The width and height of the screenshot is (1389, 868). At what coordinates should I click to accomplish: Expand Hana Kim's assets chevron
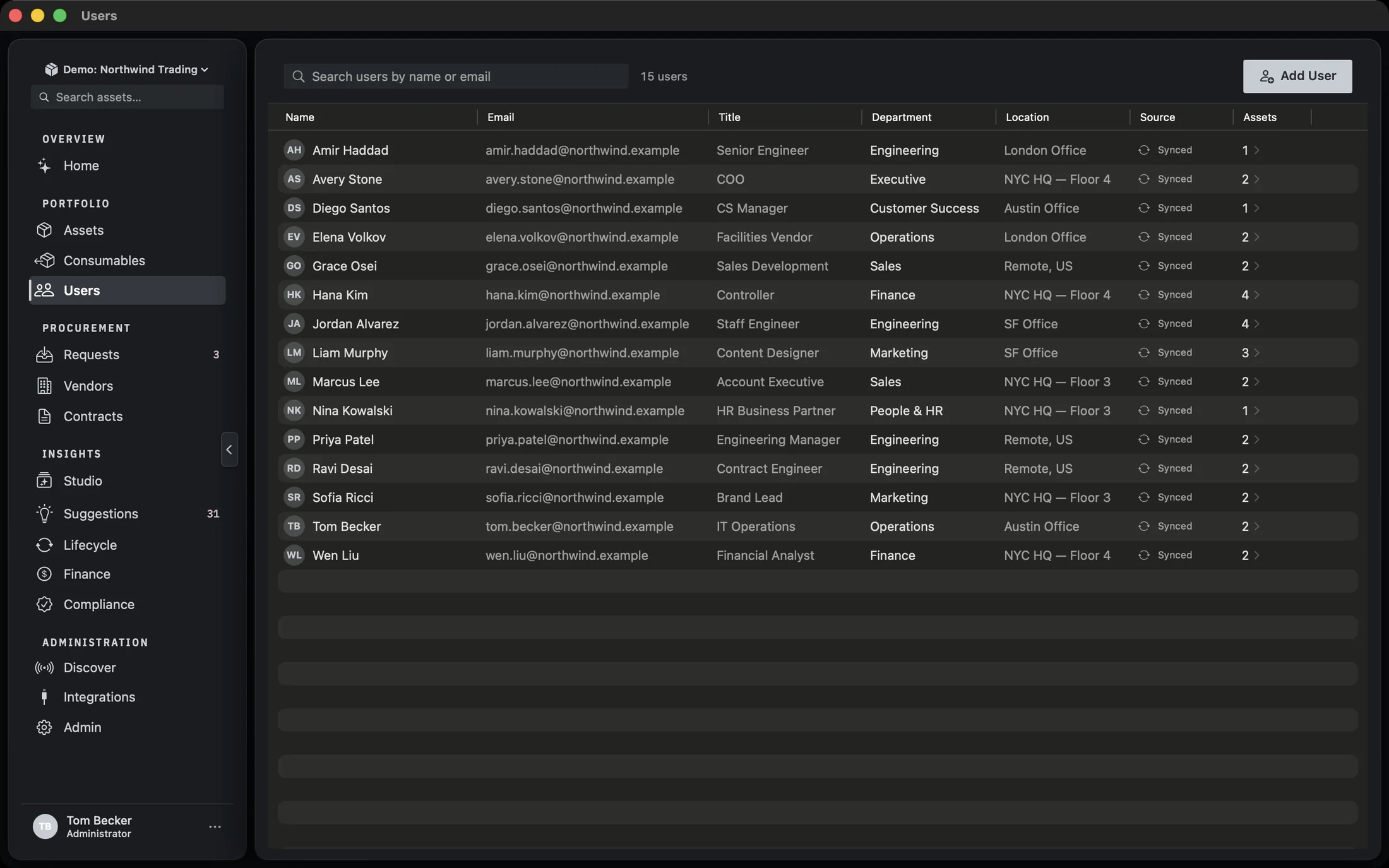1256,295
